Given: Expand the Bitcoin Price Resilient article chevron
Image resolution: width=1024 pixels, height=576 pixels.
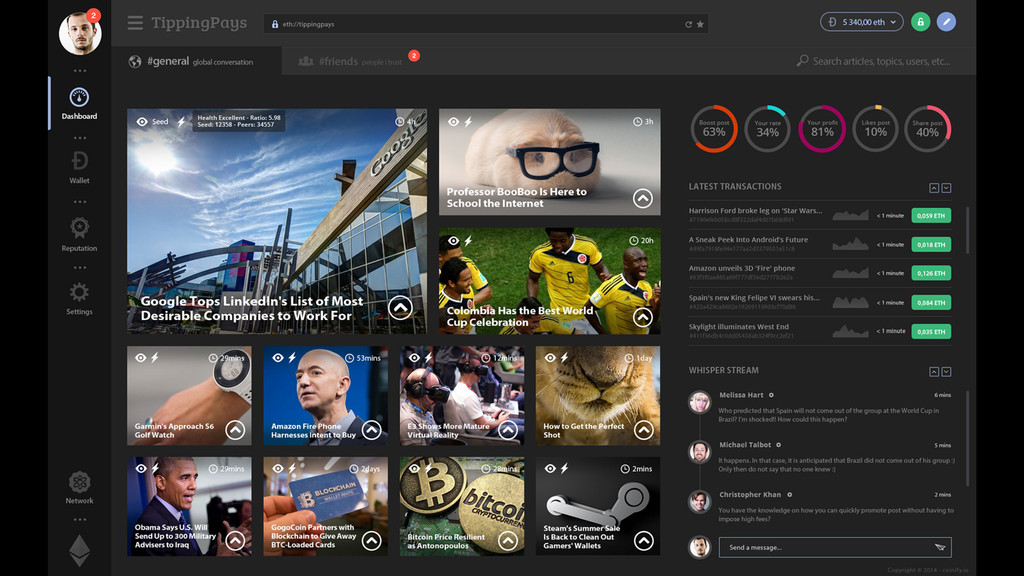Looking at the screenshot, I should [507, 540].
